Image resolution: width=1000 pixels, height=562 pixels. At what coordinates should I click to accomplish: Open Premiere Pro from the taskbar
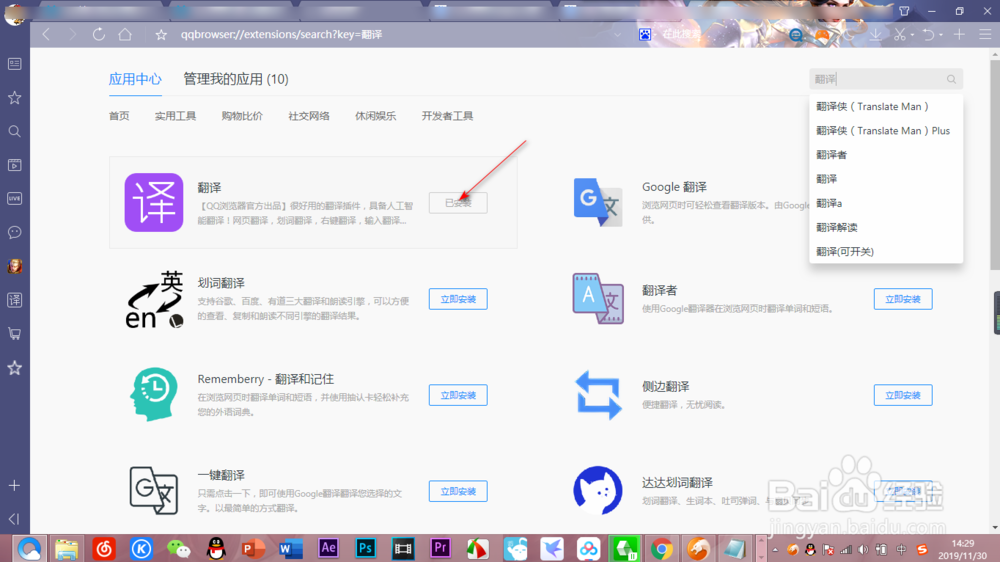[440, 548]
